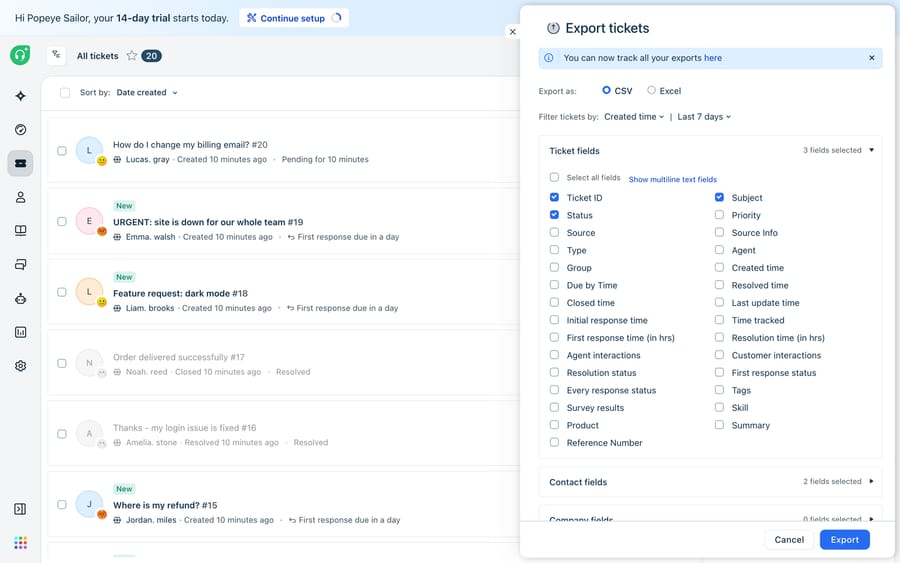
Task: Check the Product field
Action: (x=554, y=425)
